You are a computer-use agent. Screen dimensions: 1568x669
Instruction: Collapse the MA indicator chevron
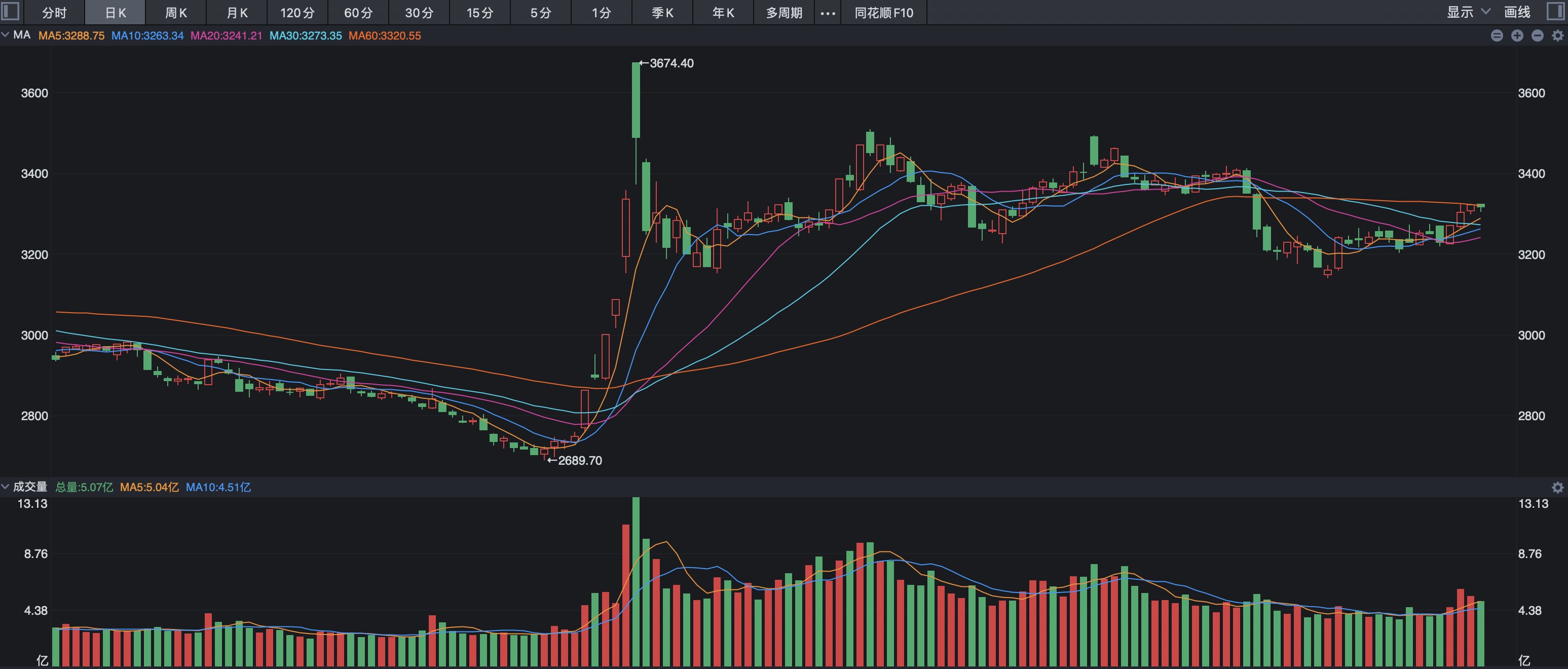6,35
